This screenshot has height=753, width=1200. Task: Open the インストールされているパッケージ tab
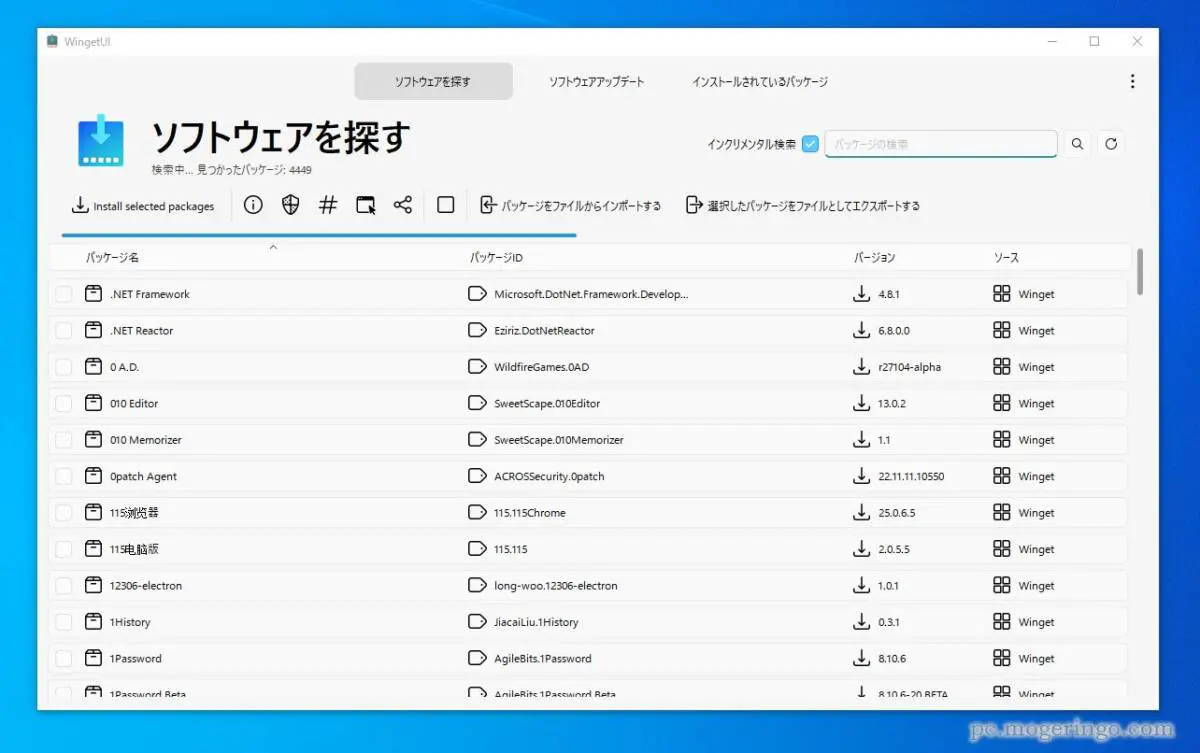[x=760, y=82]
